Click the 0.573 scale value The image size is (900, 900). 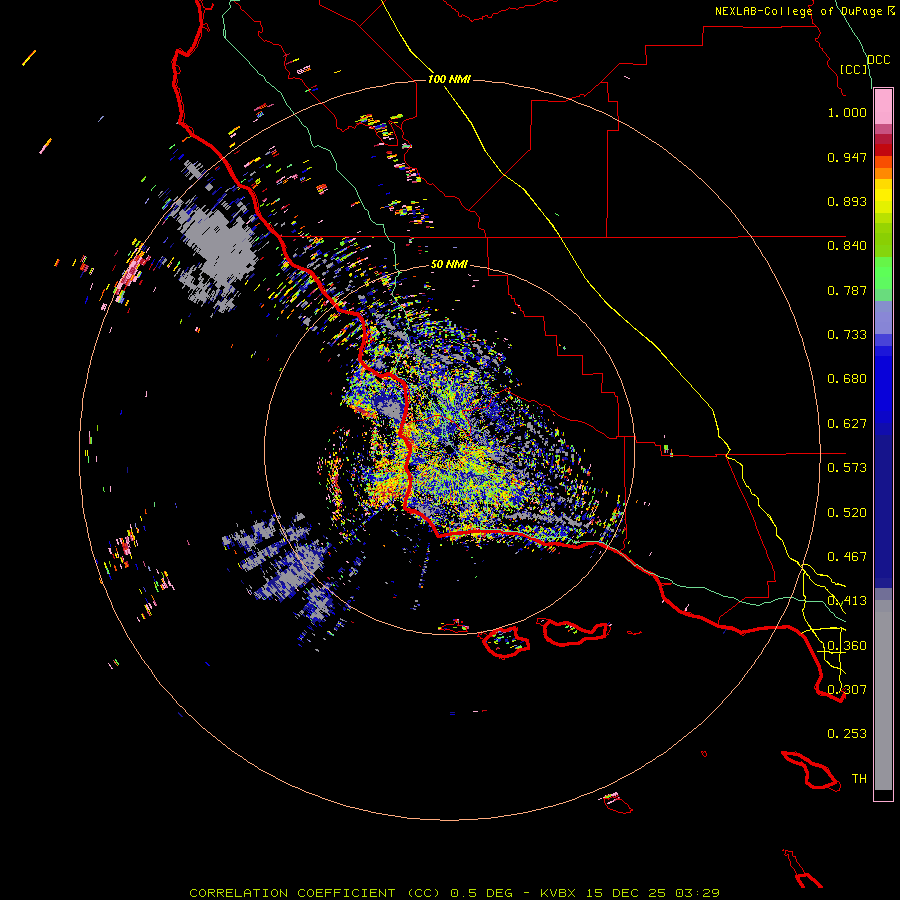[x=847, y=468]
